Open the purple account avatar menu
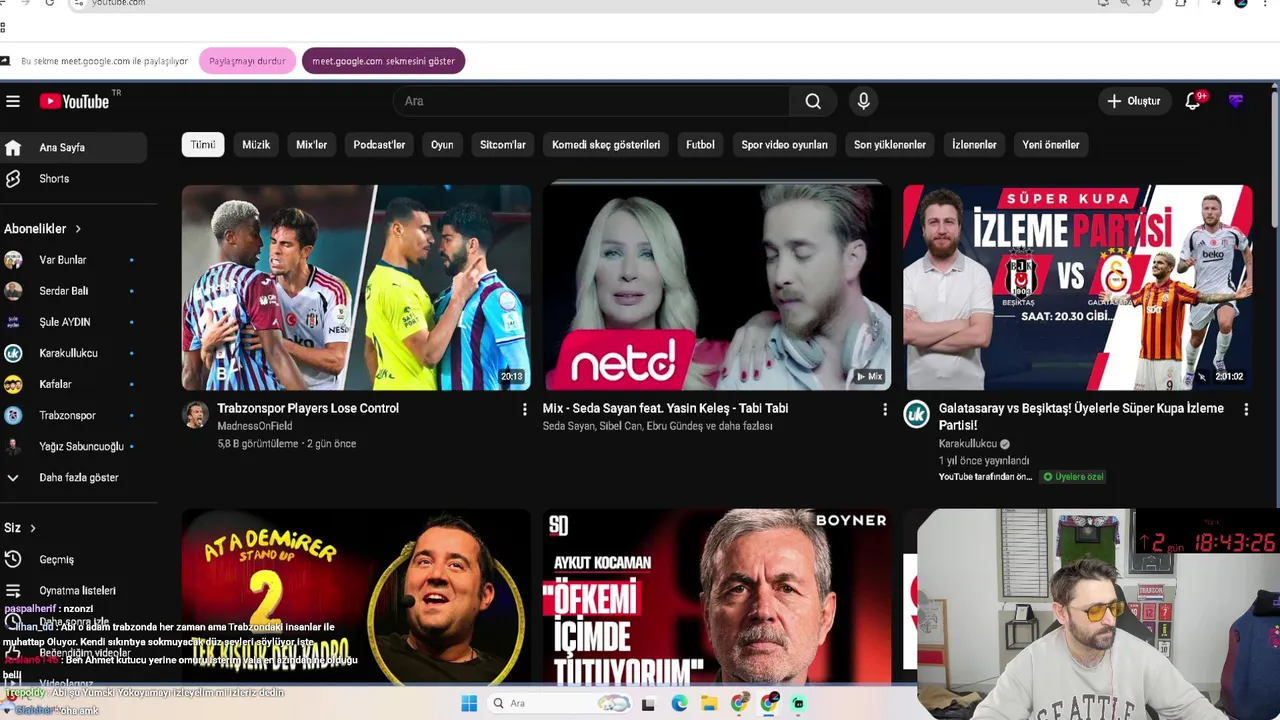This screenshot has width=1280, height=720. (1236, 101)
